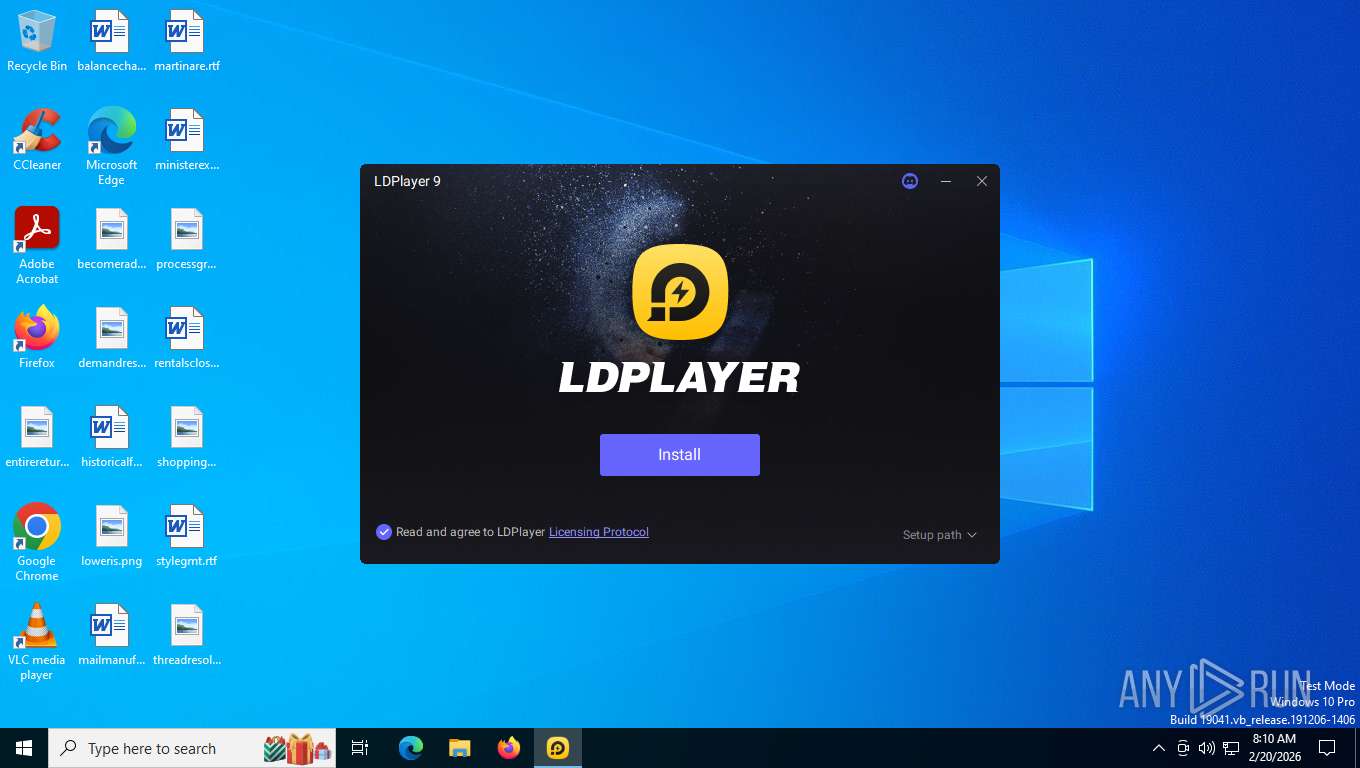Select the entirereturn... image file
The width and height of the screenshot is (1360, 768).
[x=37, y=437]
